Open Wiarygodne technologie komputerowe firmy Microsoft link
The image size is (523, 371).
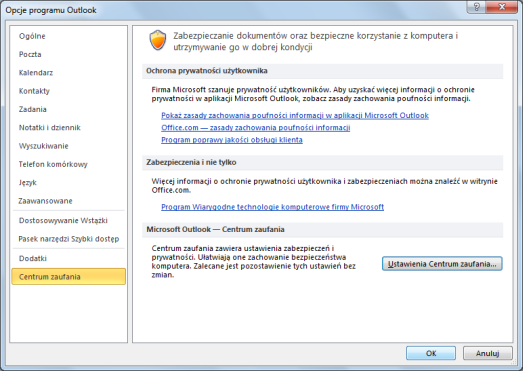[273, 207]
